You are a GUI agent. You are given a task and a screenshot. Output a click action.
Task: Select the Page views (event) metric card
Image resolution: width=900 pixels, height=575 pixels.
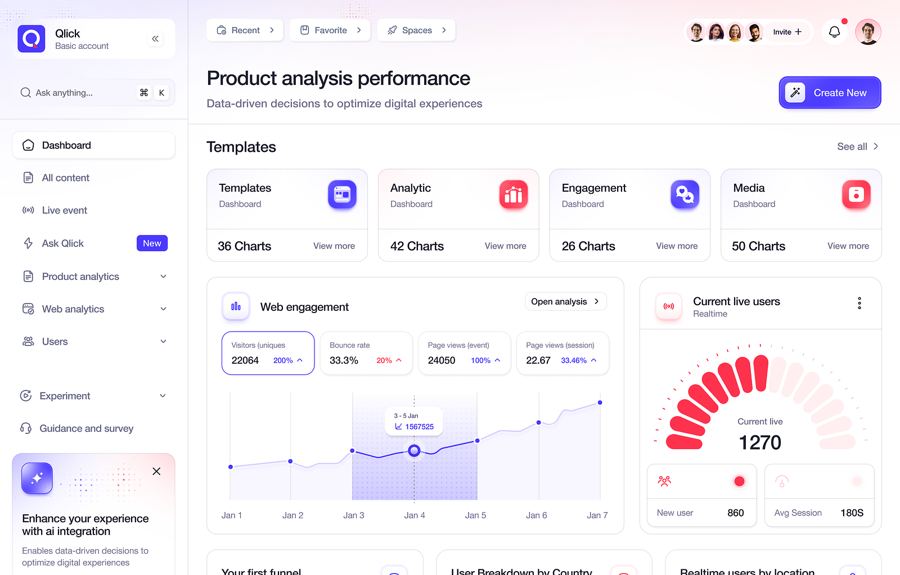[464, 353]
